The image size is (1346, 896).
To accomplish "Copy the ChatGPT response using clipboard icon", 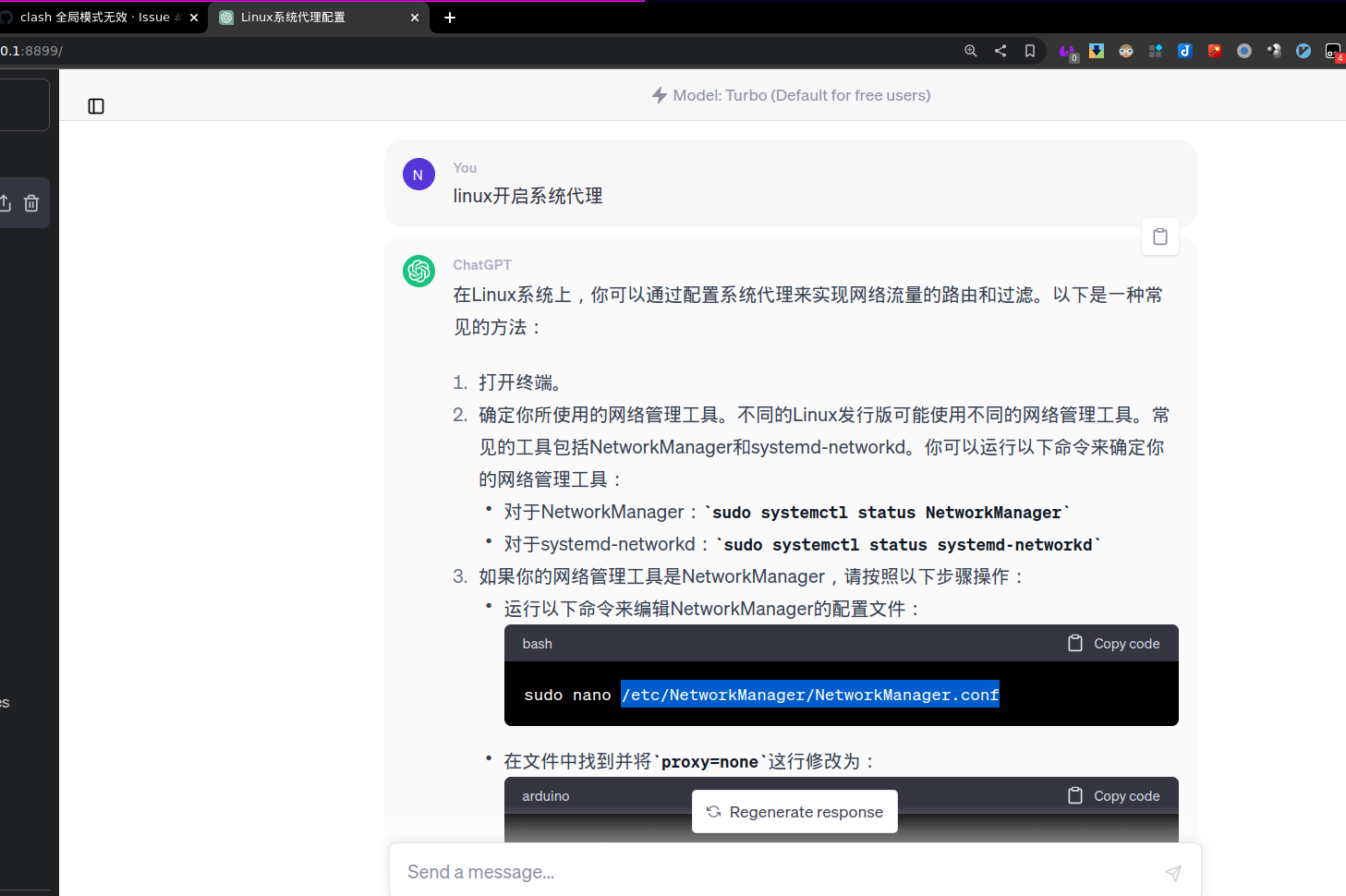I will 1159,236.
